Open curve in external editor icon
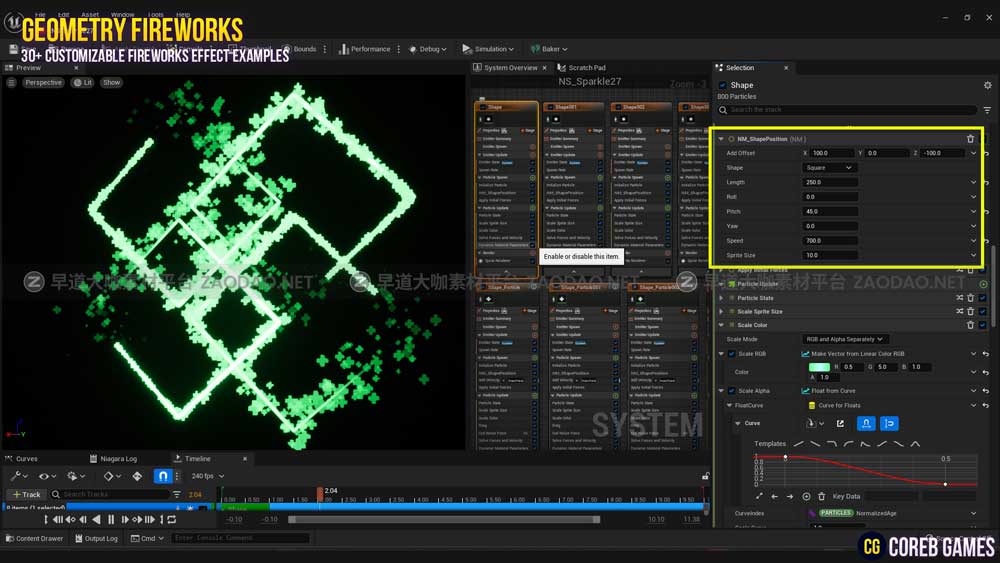Image resolution: width=1000 pixels, height=563 pixels. tap(841, 423)
